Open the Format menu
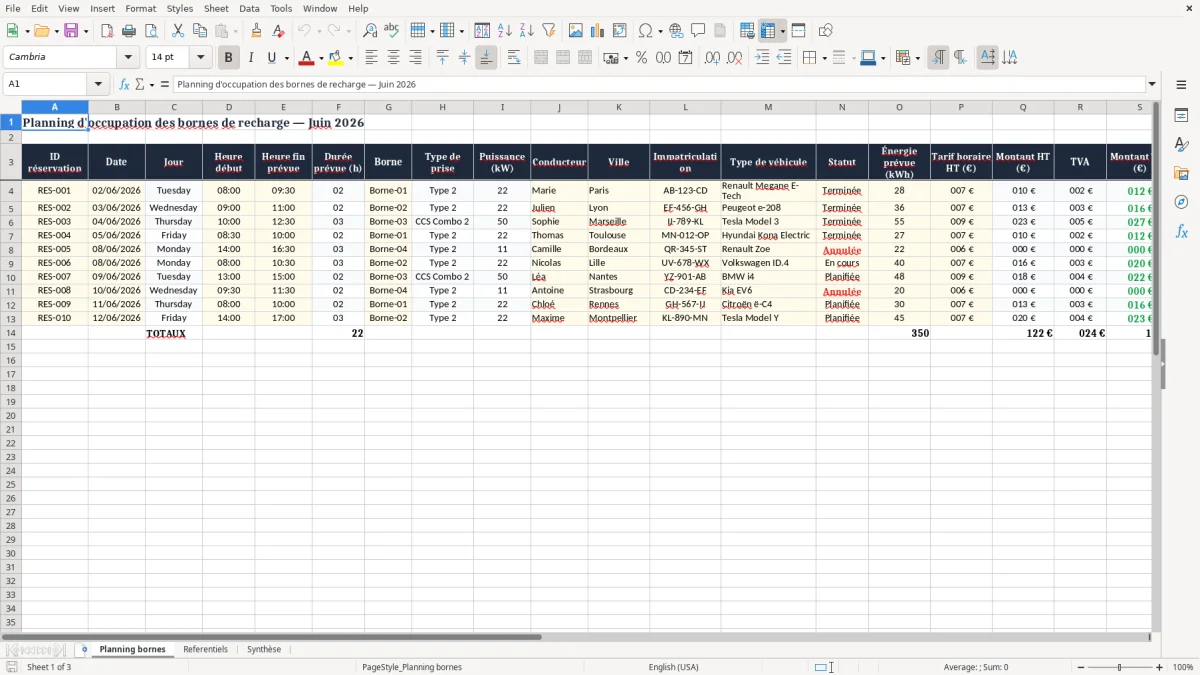Image resolution: width=1200 pixels, height=675 pixels. point(141,8)
